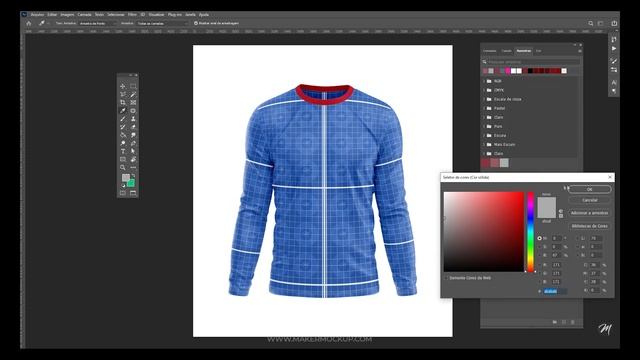Select the S saturation radio button
640x360 pixels.
click(x=540, y=247)
